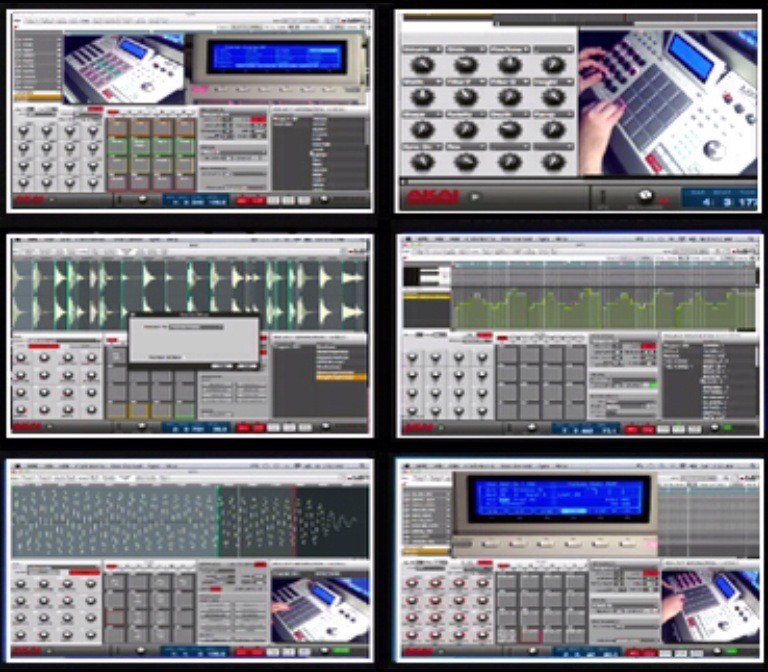
Task: Click the first F-key button under the large blue LCD
Action: pyautogui.click(x=490, y=544)
